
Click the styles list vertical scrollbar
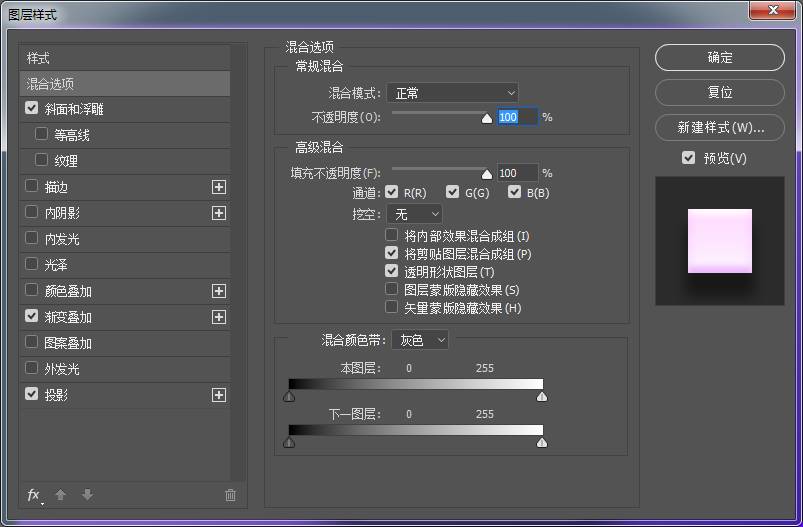point(238,263)
